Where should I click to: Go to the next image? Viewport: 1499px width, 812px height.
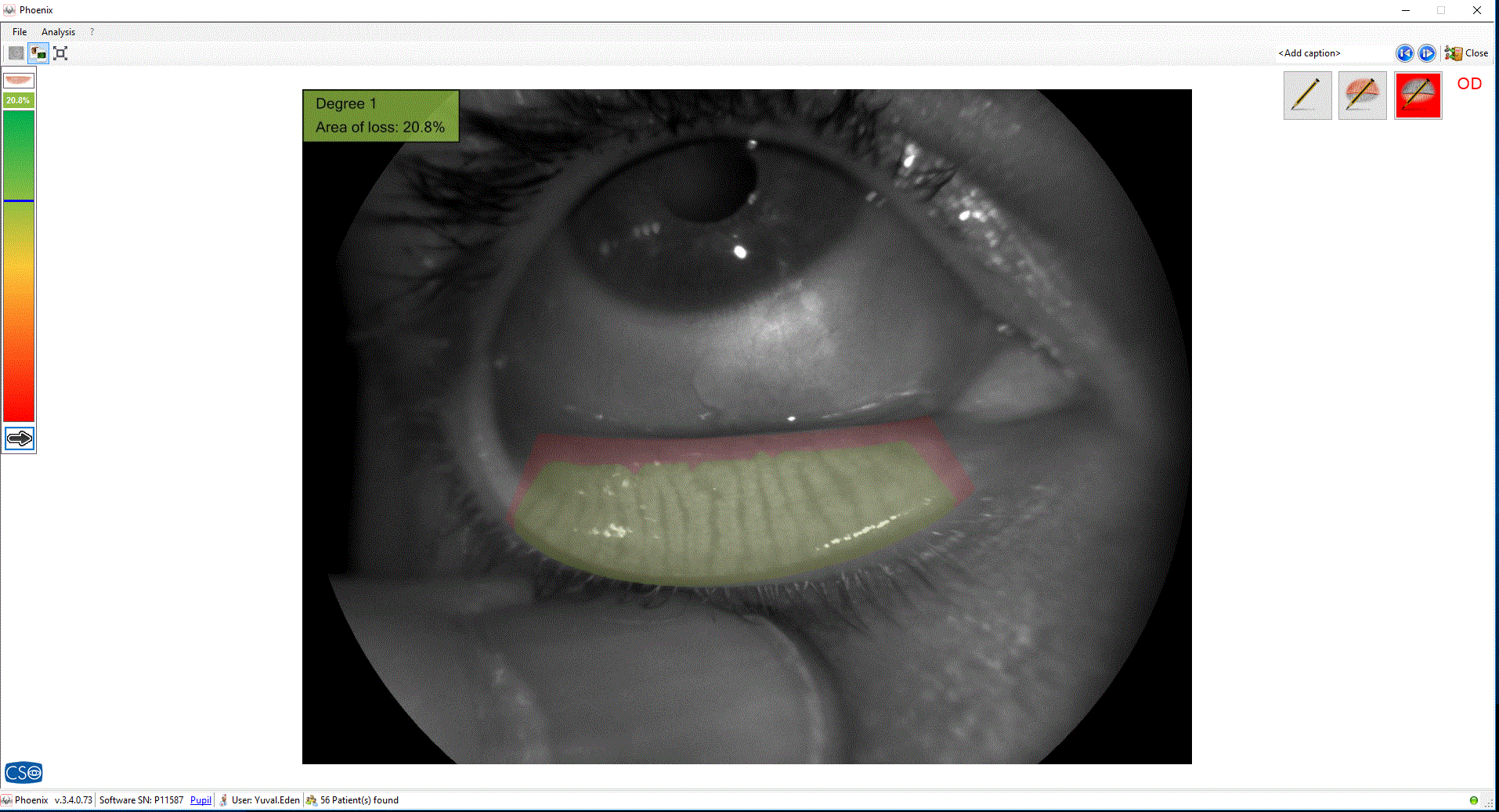click(x=1427, y=53)
